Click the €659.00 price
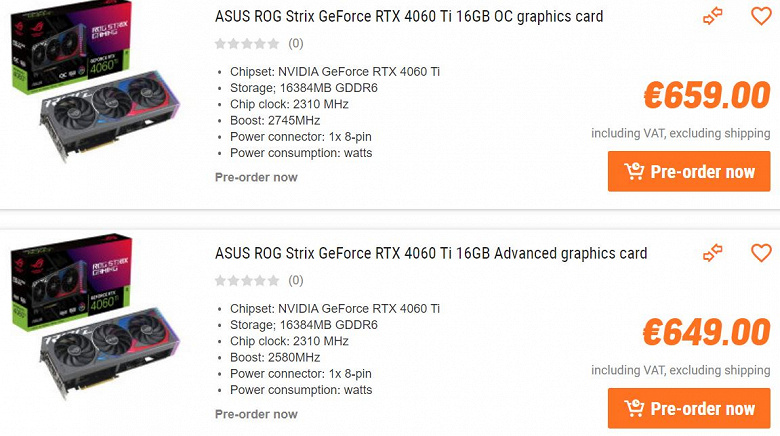This screenshot has height=436, width=780. (706, 96)
